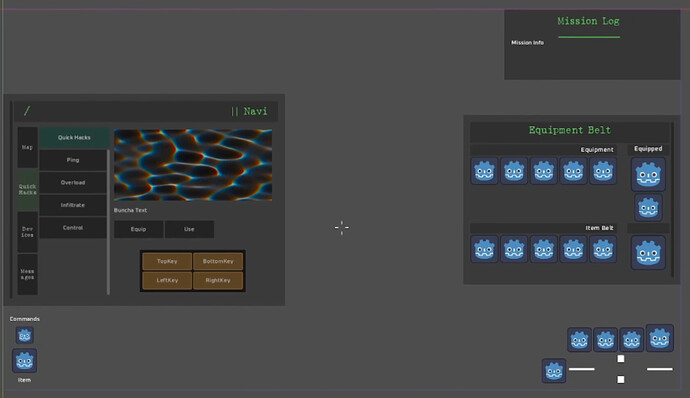Viewport: 690px width, 398px height.
Task: Open the Map side tab in Navi
Action: (27, 147)
